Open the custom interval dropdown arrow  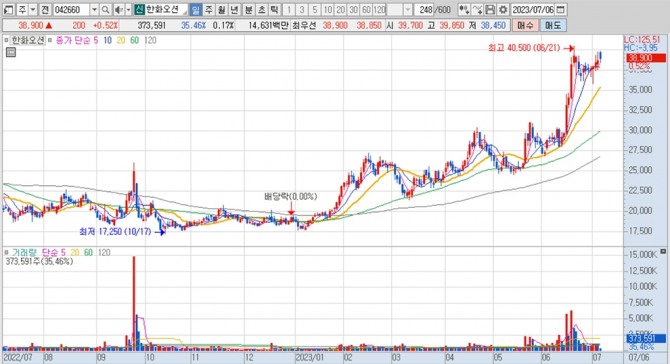(408, 9)
